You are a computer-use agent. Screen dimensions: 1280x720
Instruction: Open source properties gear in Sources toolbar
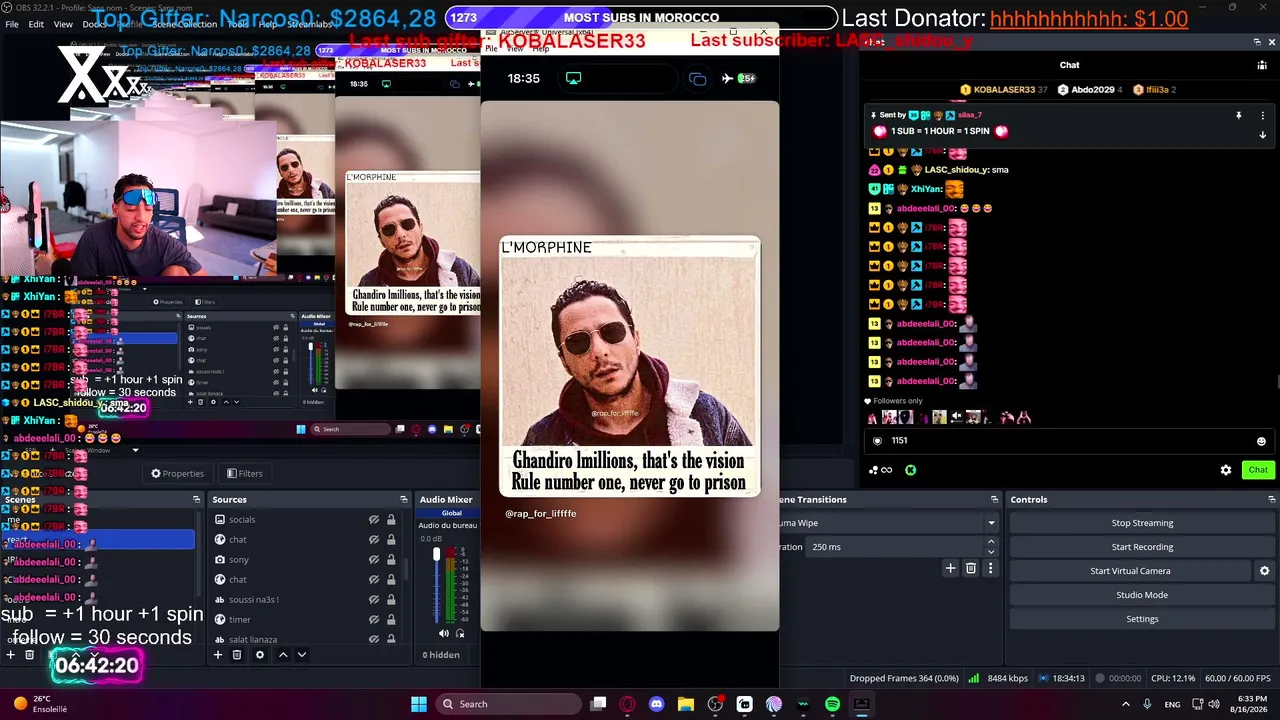(260, 655)
